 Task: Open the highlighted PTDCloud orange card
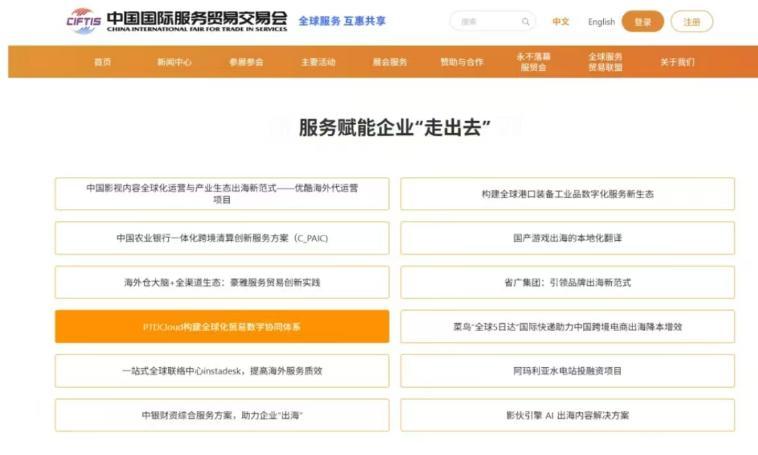[x=222, y=327]
